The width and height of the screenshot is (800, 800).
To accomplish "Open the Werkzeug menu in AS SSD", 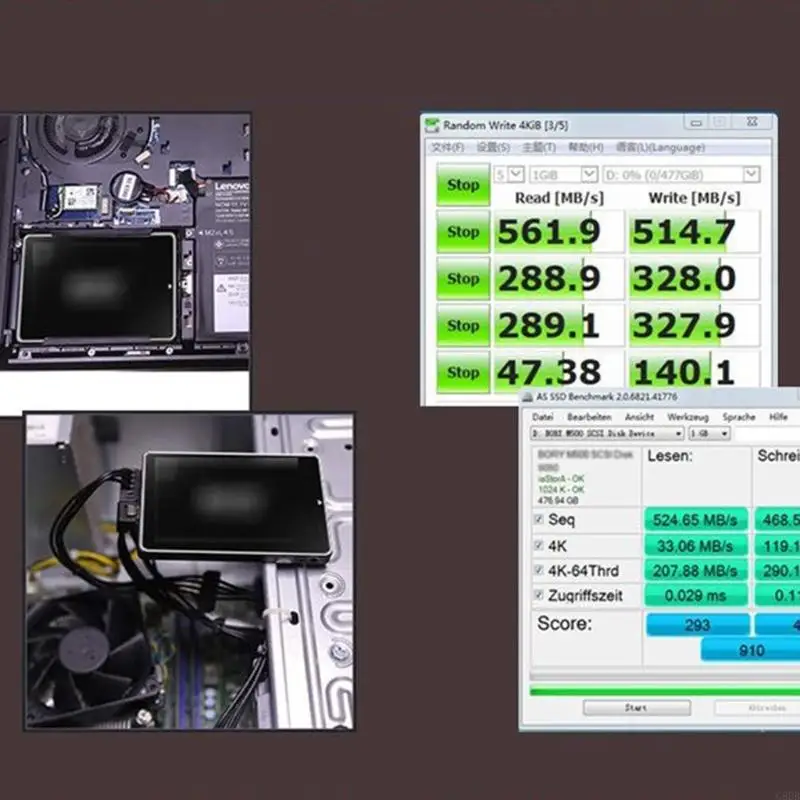I will pos(688,416).
